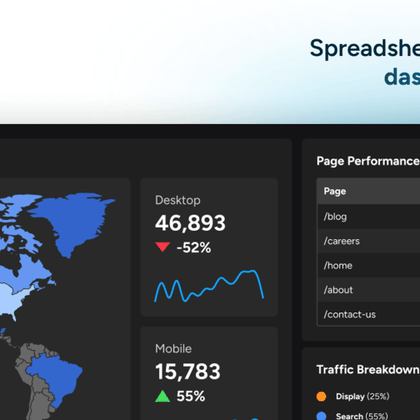Select the /about table row

point(369,290)
